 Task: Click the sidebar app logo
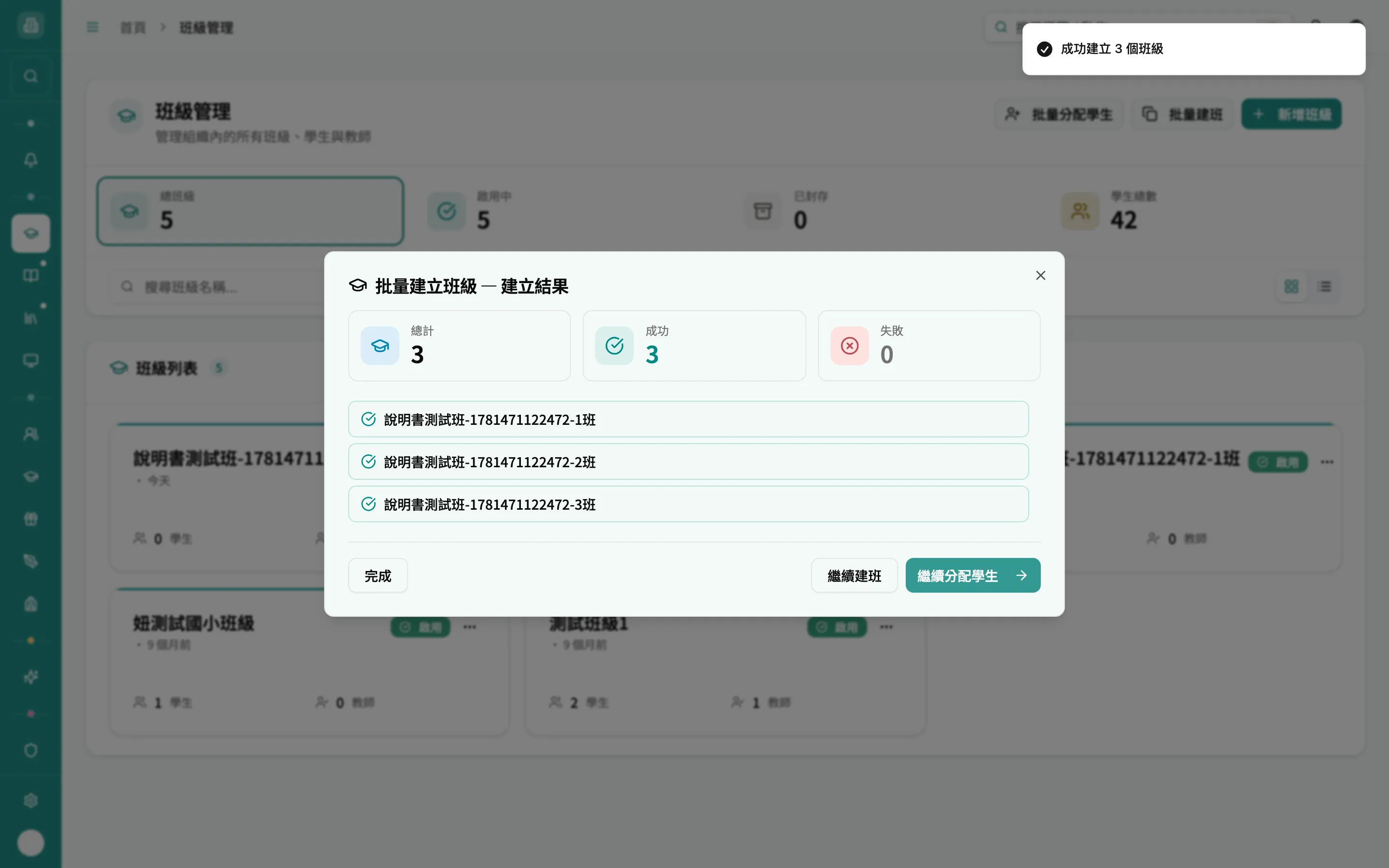coord(30,25)
